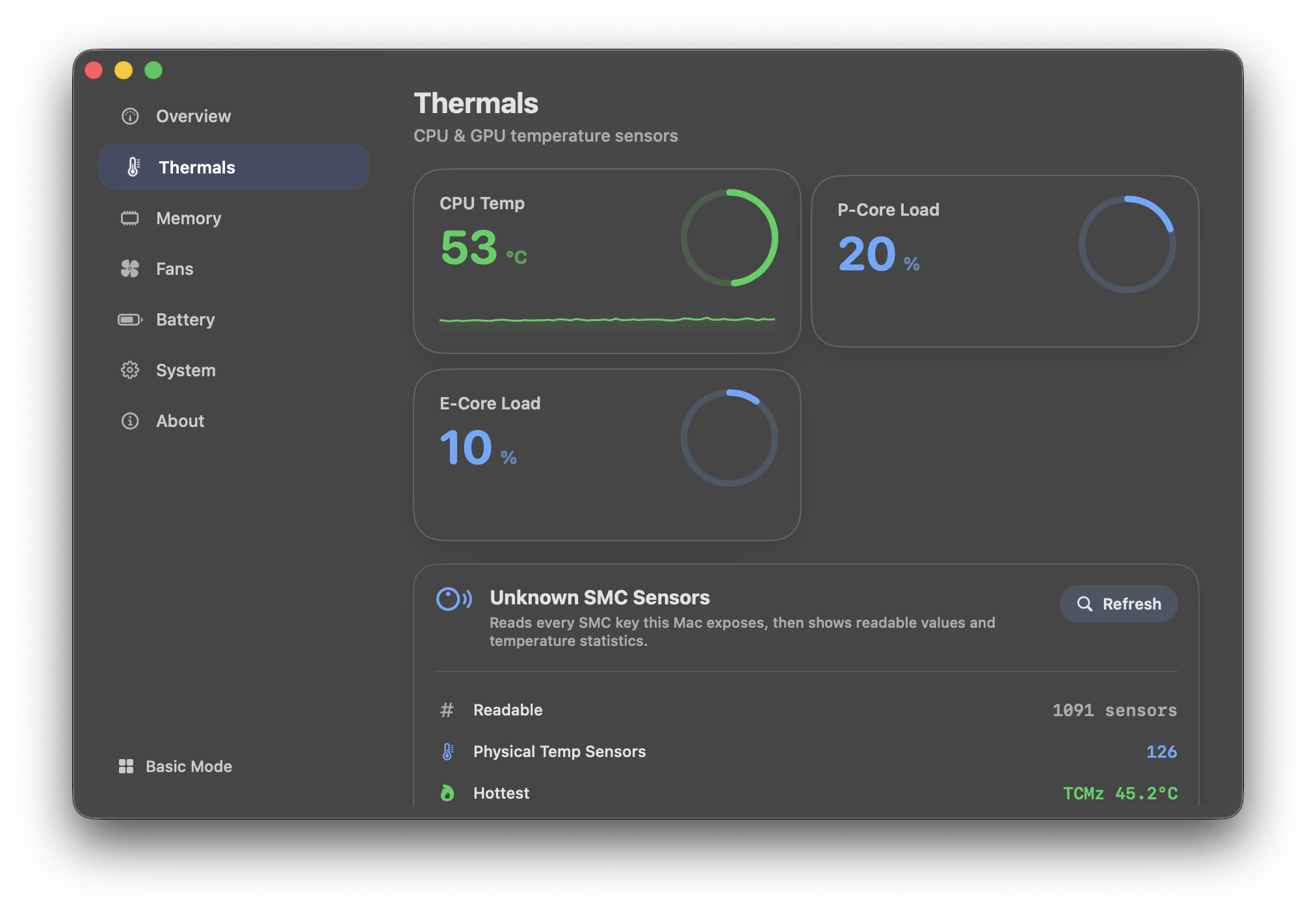The width and height of the screenshot is (1316, 915).
Task: Select the Memory chip icon
Action: (x=130, y=218)
